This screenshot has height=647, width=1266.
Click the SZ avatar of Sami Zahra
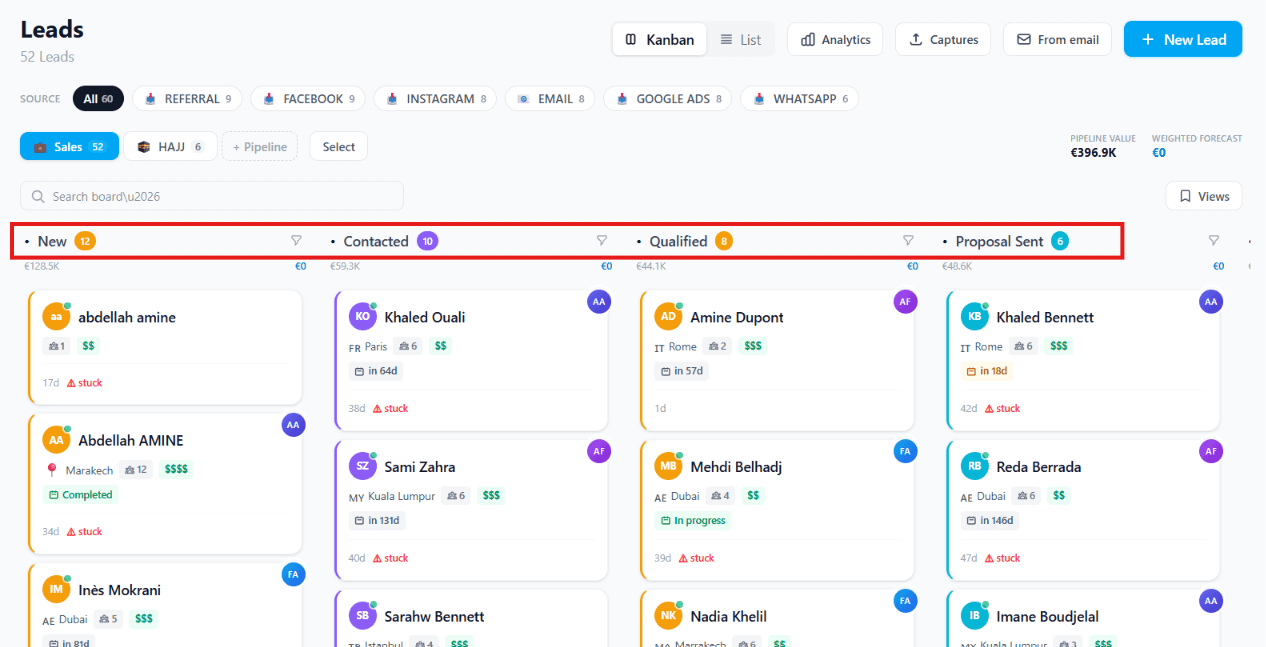pos(362,467)
